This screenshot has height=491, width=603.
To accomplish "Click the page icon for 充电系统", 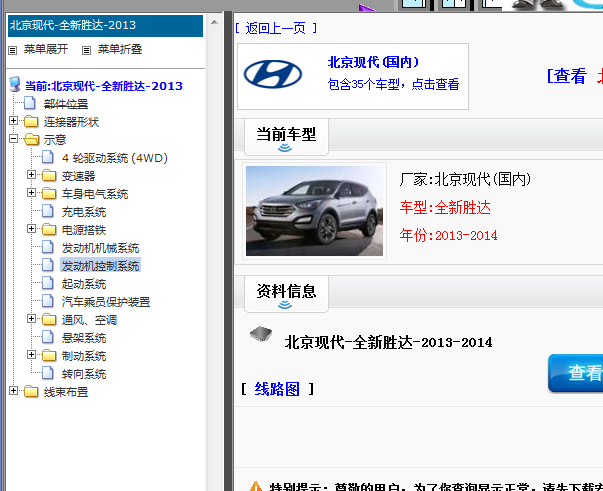I will (48, 211).
